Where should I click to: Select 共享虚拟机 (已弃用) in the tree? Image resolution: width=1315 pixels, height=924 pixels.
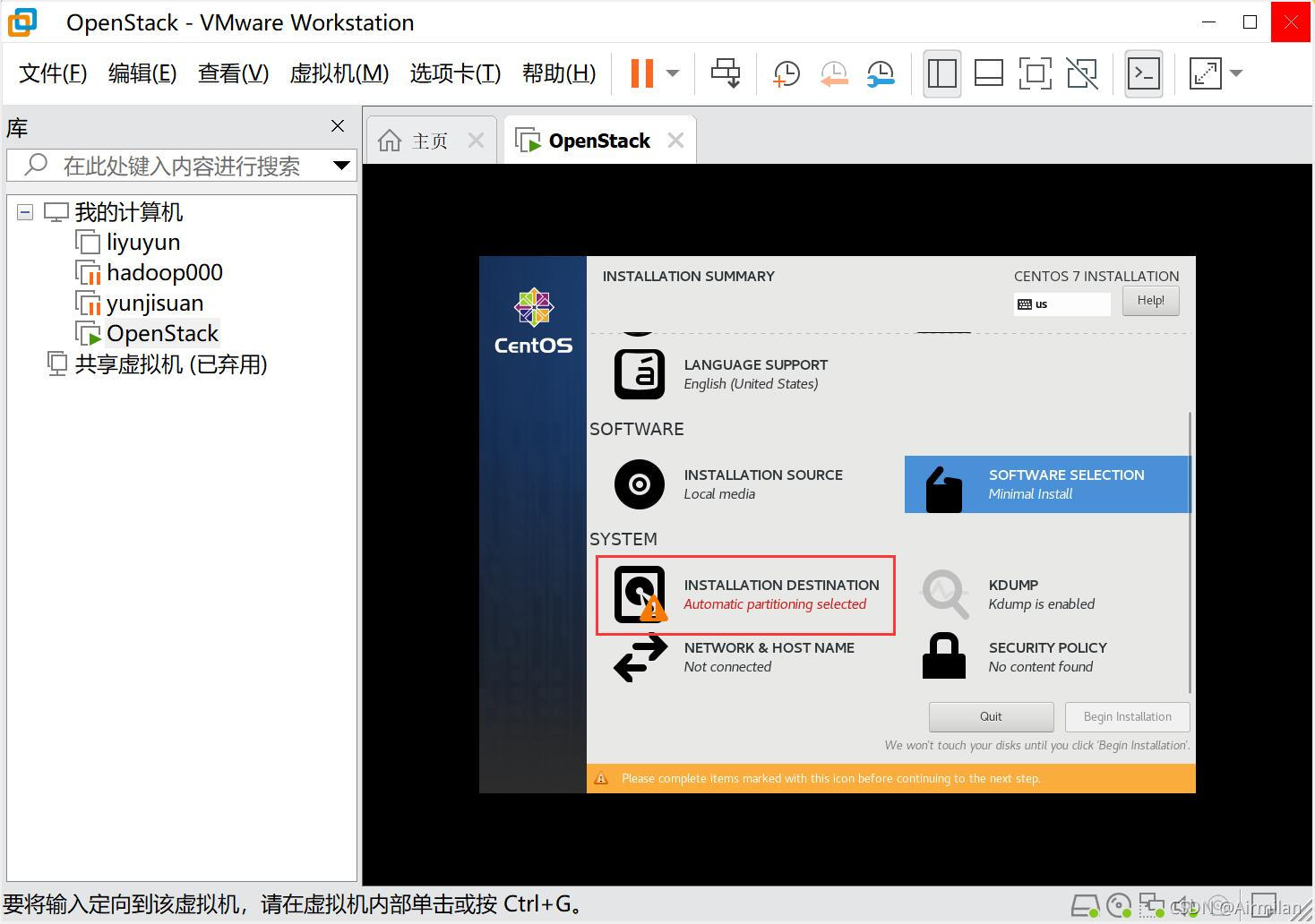click(170, 364)
